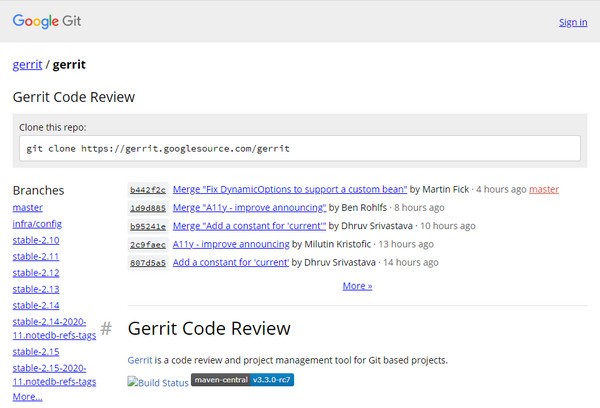Open the Sign in link
Image resolution: width=600 pixels, height=408 pixels.
coord(573,22)
